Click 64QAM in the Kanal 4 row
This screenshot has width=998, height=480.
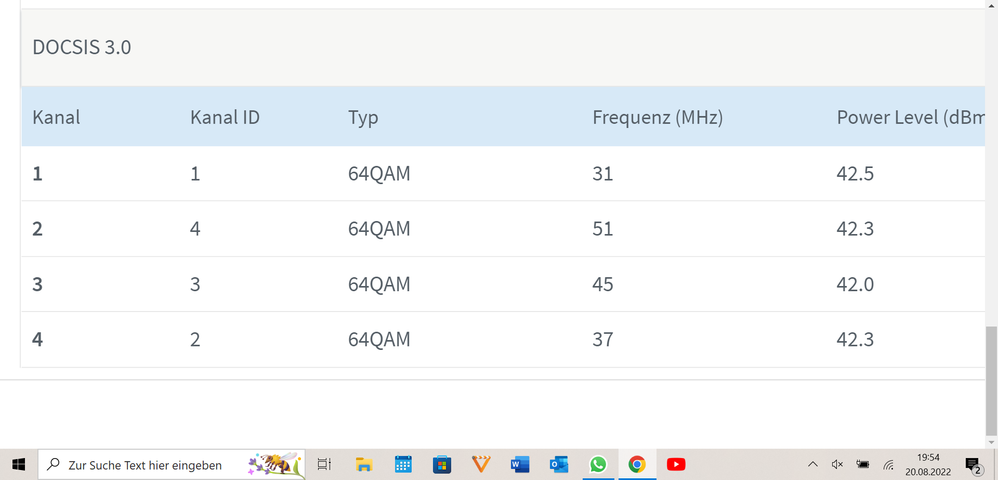pos(379,339)
